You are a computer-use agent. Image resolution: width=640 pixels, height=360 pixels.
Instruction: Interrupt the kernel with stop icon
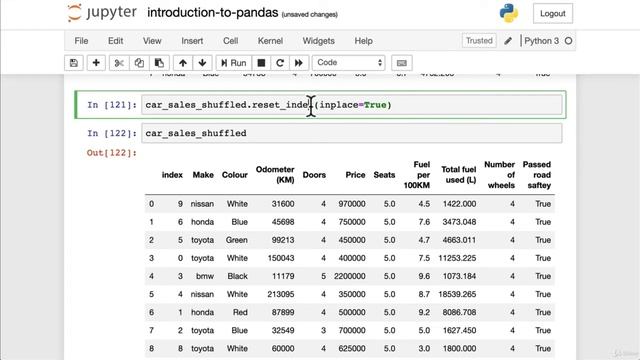point(261,63)
